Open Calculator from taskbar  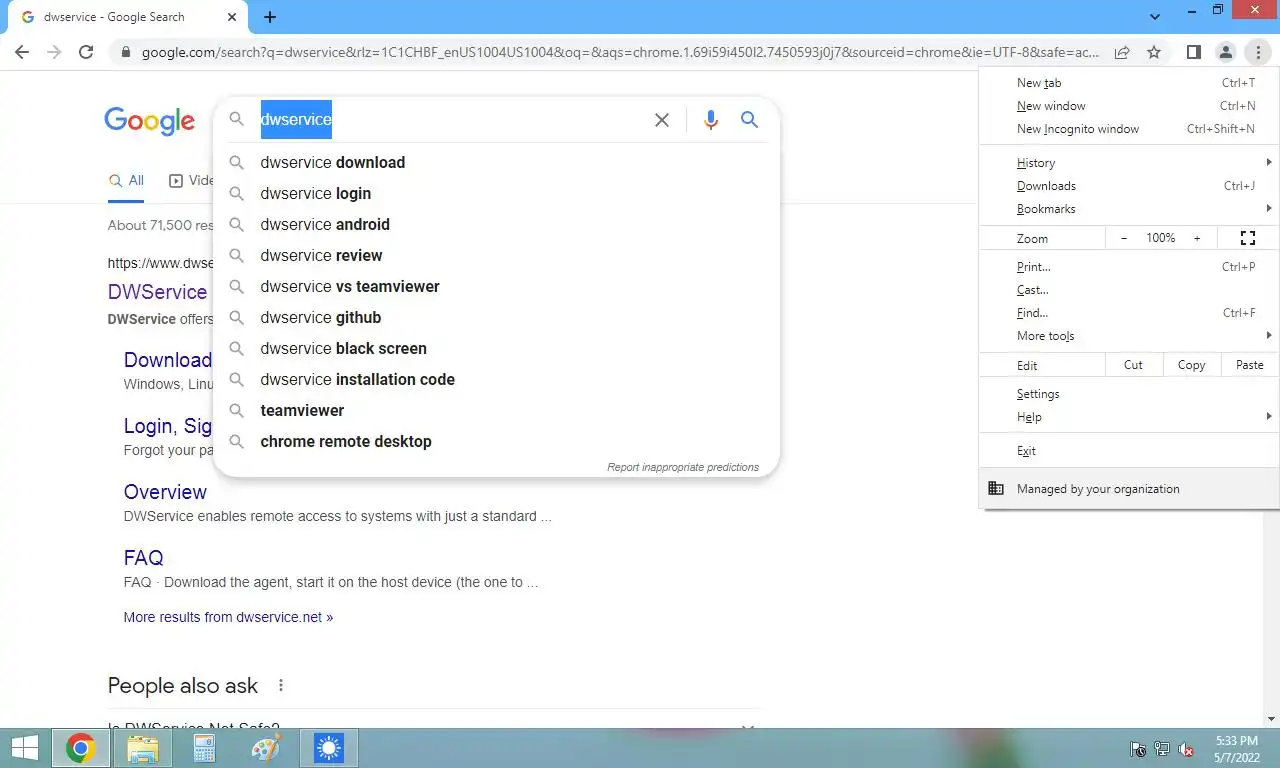205,748
